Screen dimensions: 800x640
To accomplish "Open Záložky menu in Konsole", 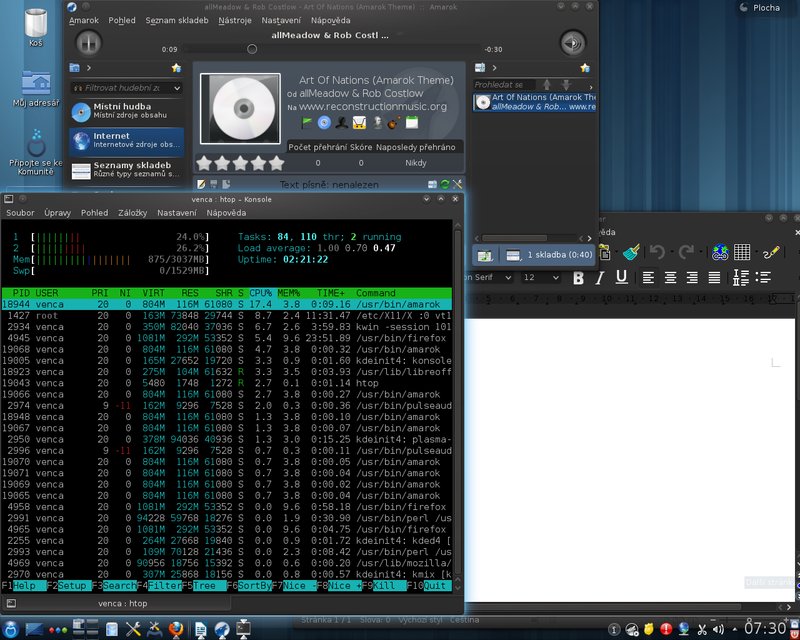I will (133, 213).
